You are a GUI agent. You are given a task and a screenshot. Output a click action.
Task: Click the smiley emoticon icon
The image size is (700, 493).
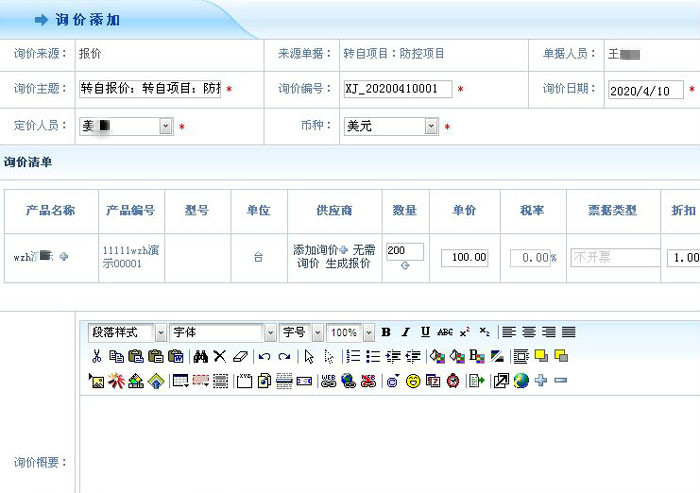(412, 381)
